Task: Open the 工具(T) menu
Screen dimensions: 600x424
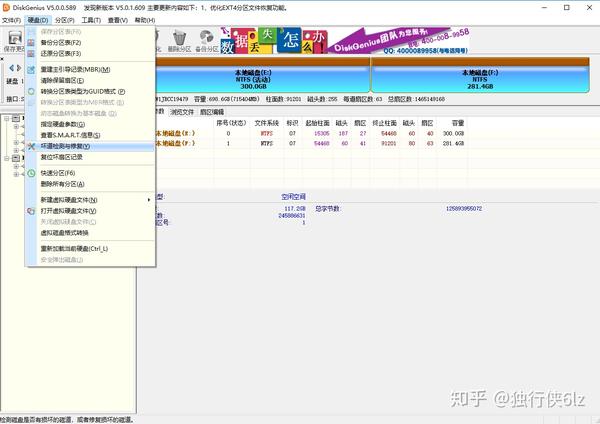Action: point(91,20)
